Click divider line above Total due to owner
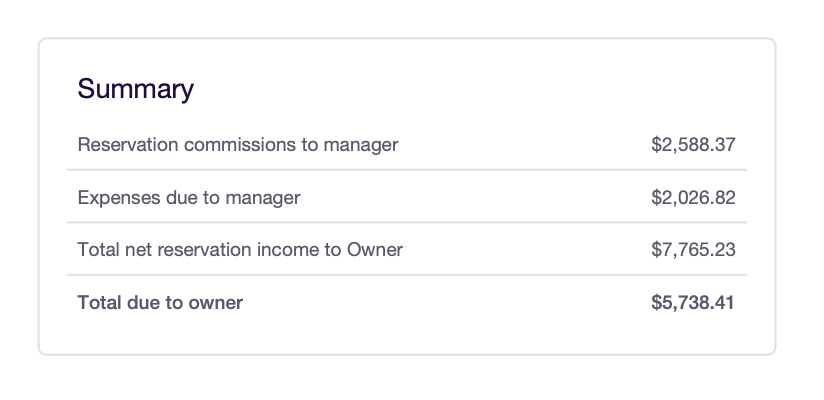The image size is (824, 400). click(407, 275)
